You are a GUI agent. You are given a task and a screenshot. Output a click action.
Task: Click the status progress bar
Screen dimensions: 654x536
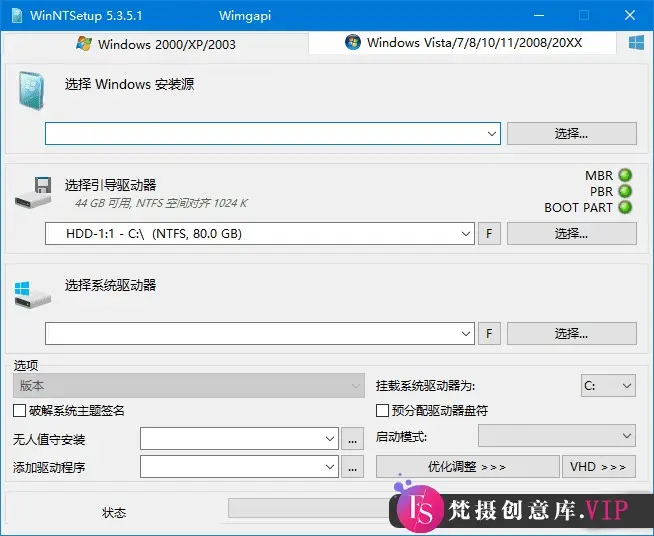(x=309, y=508)
